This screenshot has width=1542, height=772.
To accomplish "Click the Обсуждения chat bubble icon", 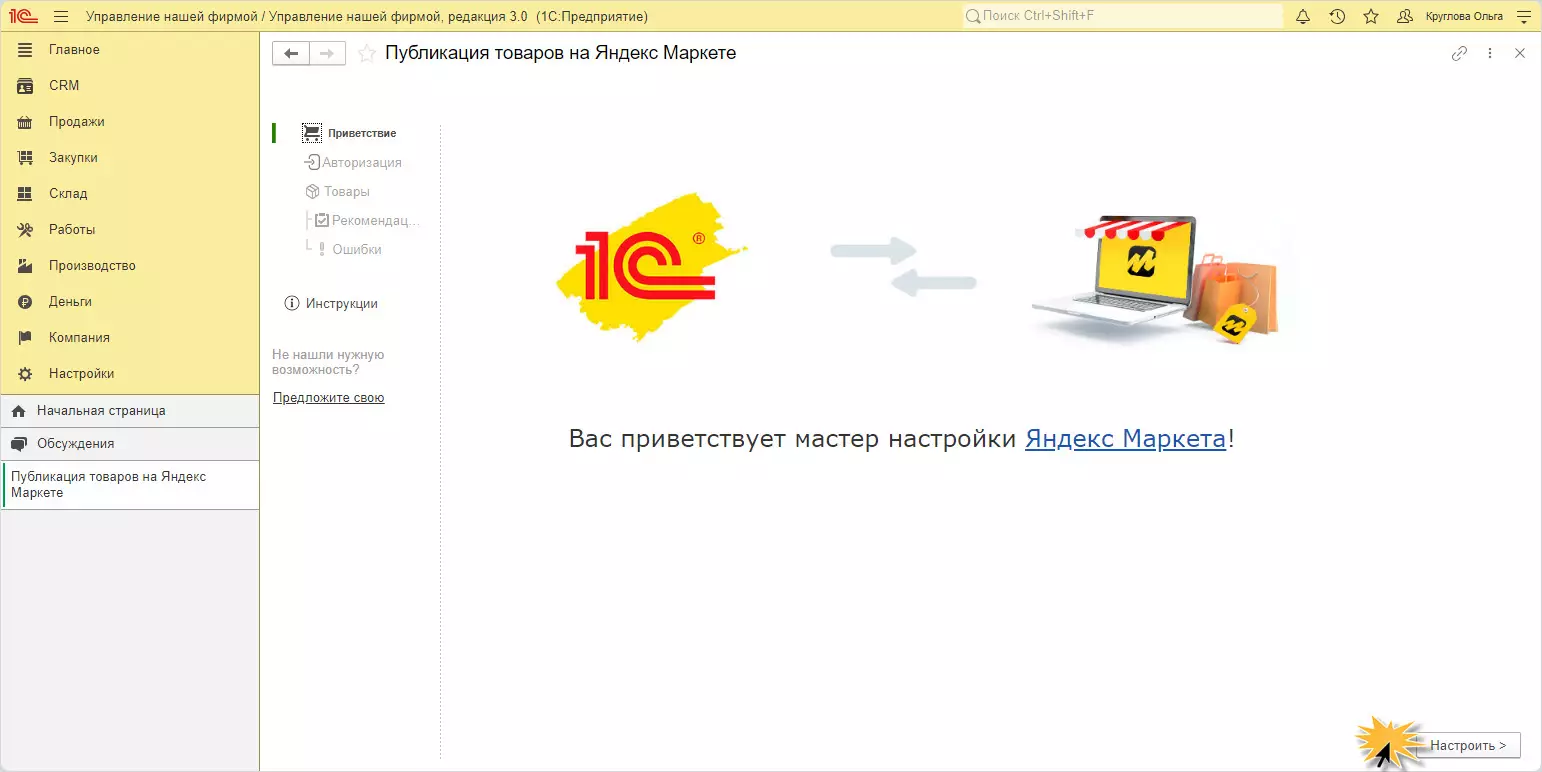I will click(18, 444).
